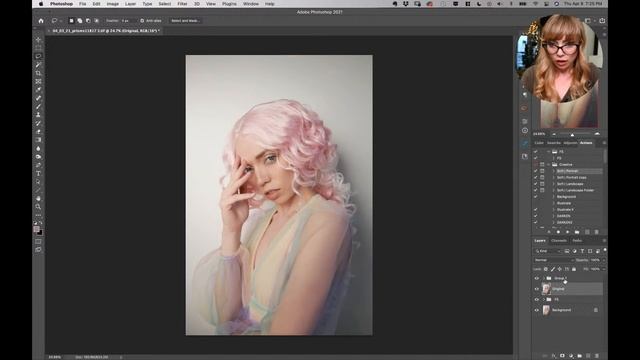Select the horizontal Type tool
Screen dimensions: 640x360
(x=38, y=173)
